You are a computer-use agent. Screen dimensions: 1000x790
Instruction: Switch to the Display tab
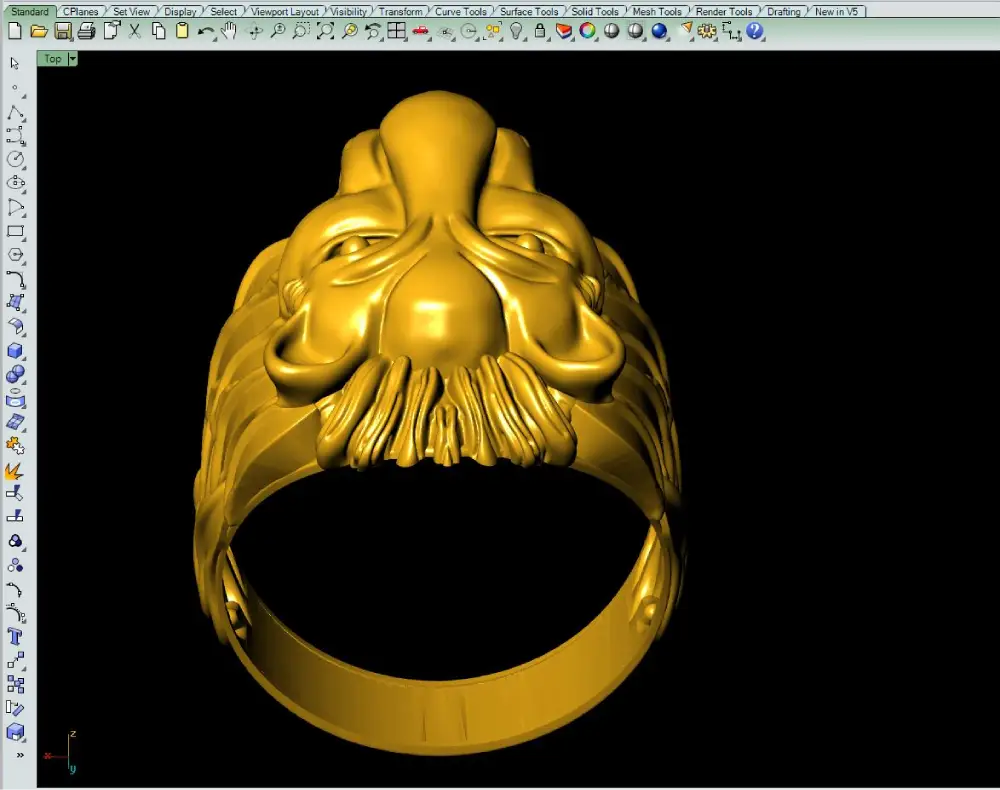[x=180, y=11]
